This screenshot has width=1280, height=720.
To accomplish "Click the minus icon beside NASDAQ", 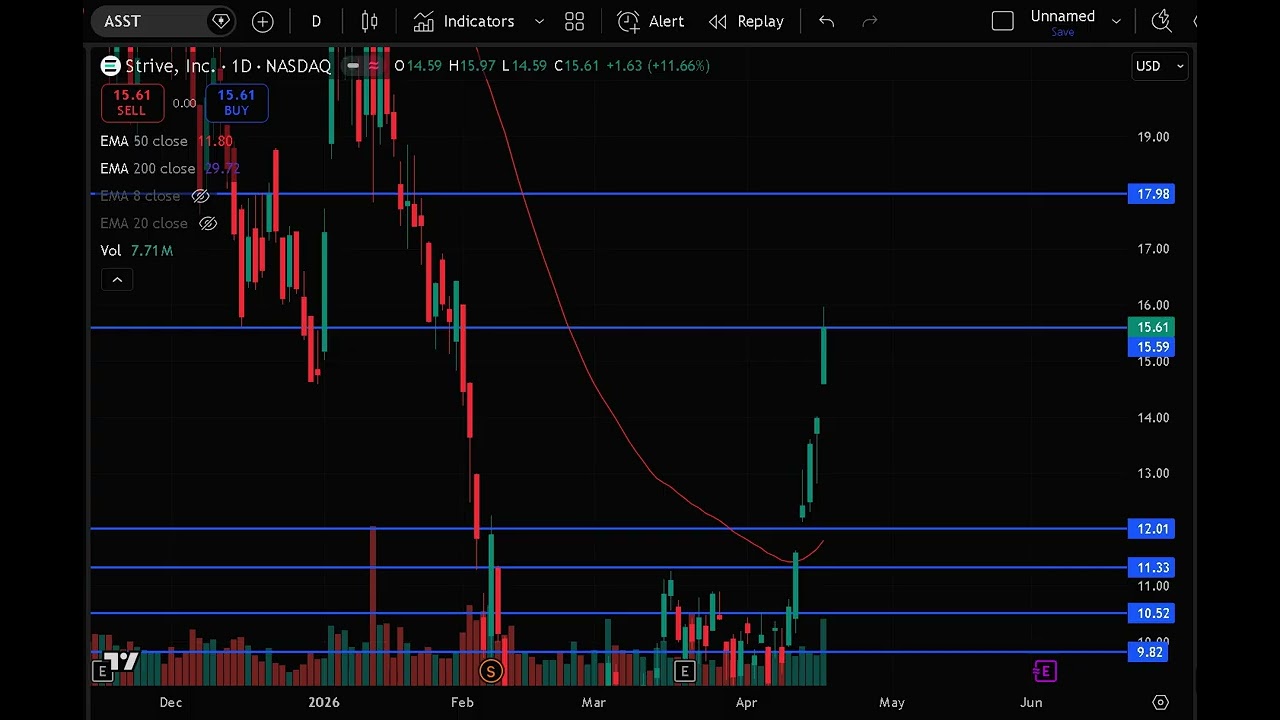I will tap(352, 66).
